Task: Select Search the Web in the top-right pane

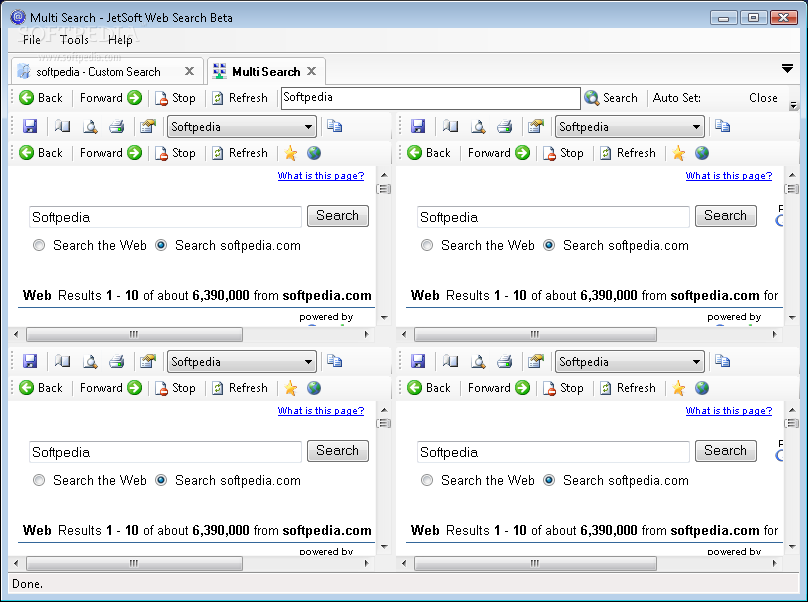Action: [x=427, y=245]
